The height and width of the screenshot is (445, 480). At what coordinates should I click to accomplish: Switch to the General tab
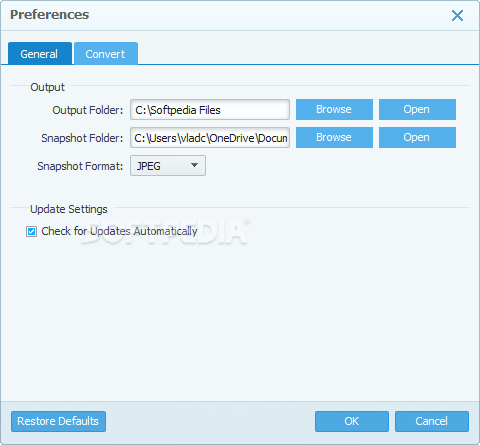click(40, 53)
